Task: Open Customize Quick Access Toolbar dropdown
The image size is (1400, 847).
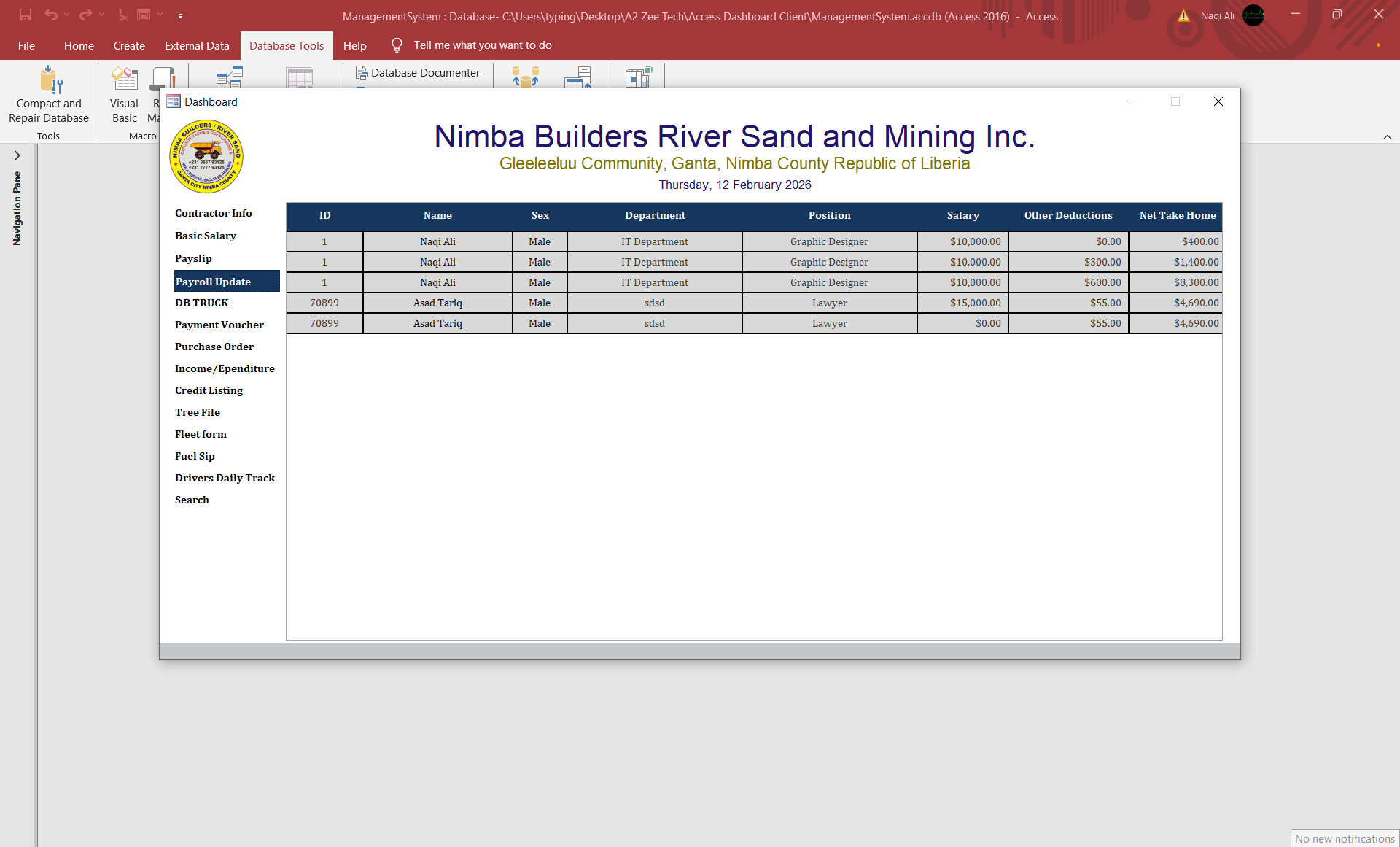Action: [180, 15]
